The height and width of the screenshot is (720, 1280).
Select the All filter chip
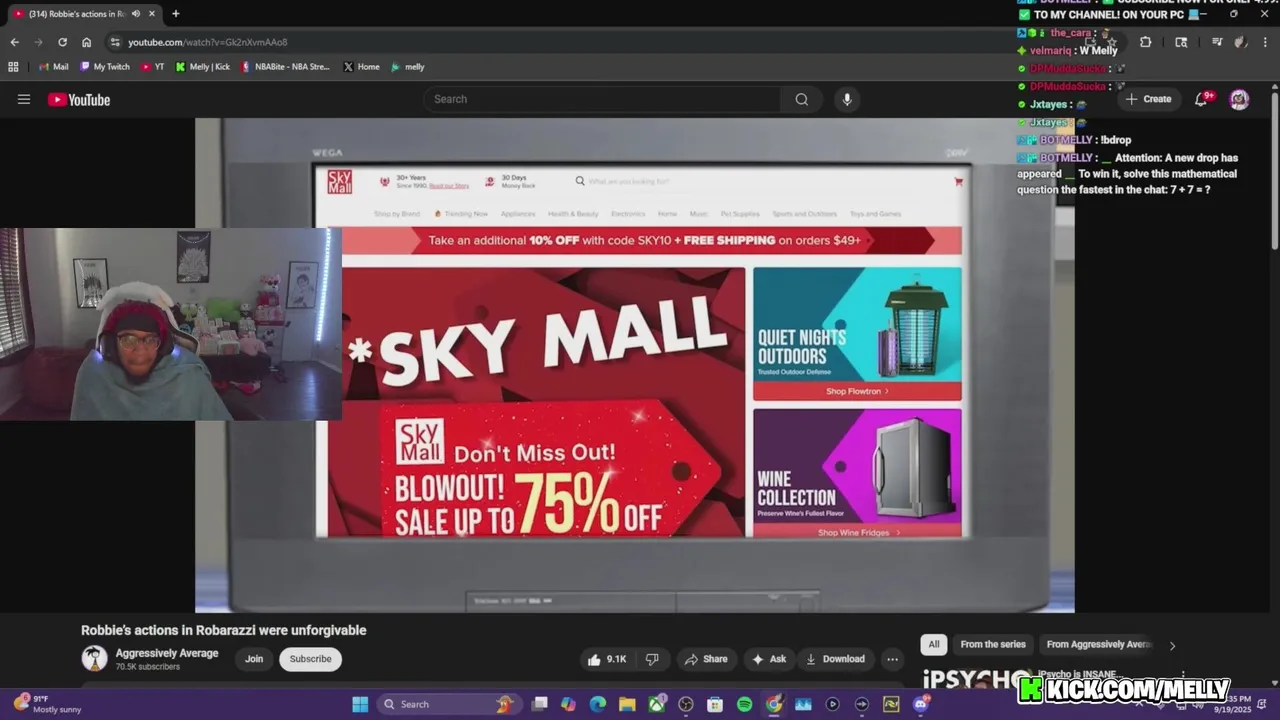click(x=934, y=644)
